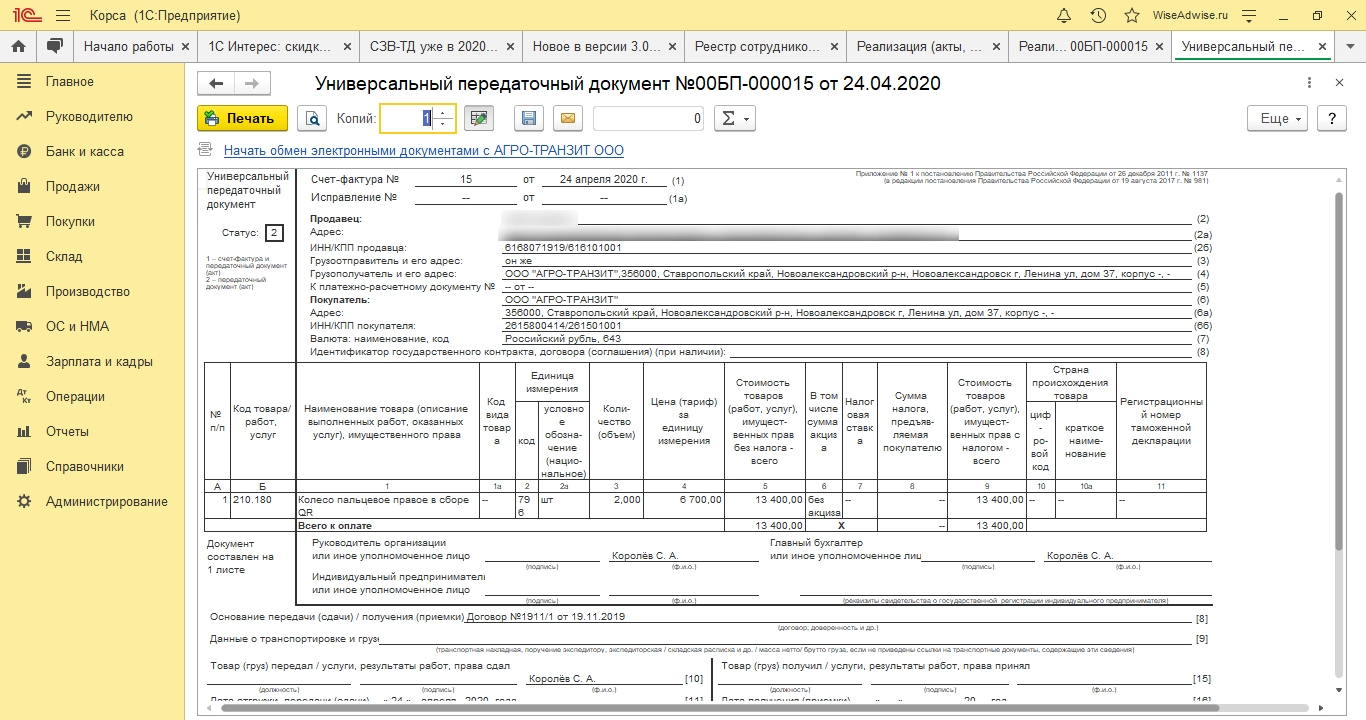Click the print preview magnifier icon
The image size is (1366, 720).
pyautogui.click(x=313, y=118)
